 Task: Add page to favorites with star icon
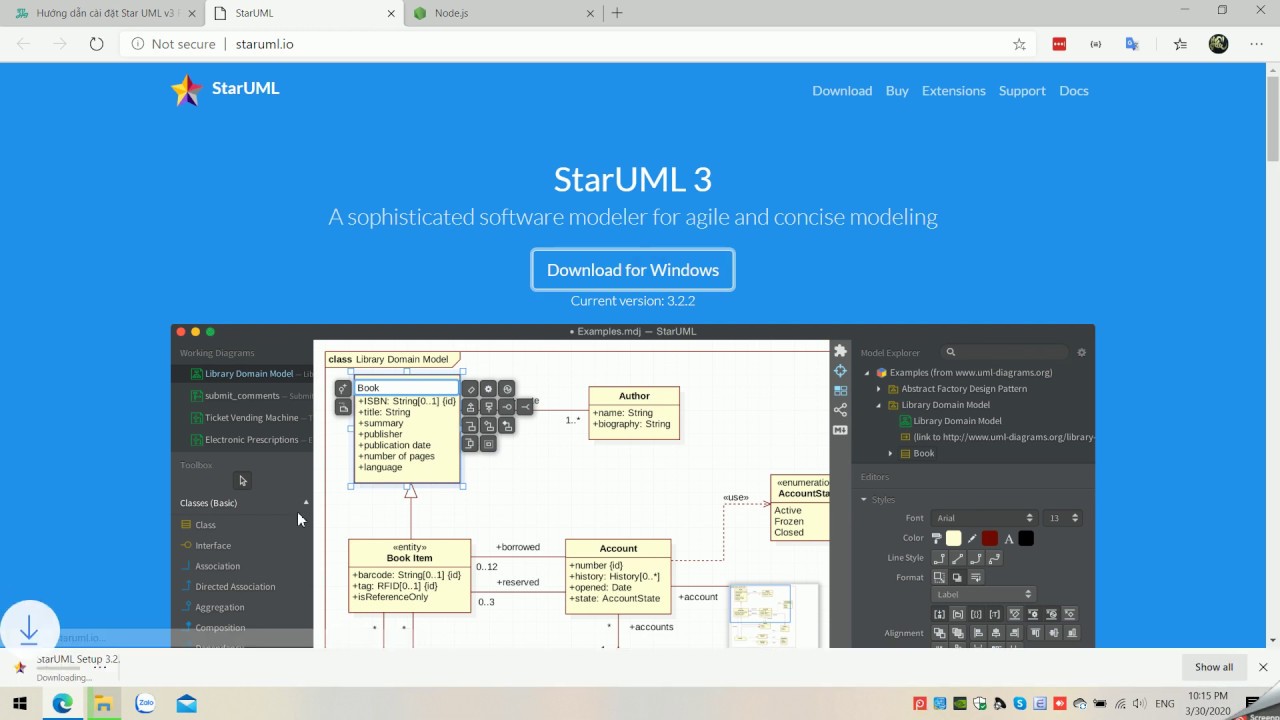[x=1019, y=44]
